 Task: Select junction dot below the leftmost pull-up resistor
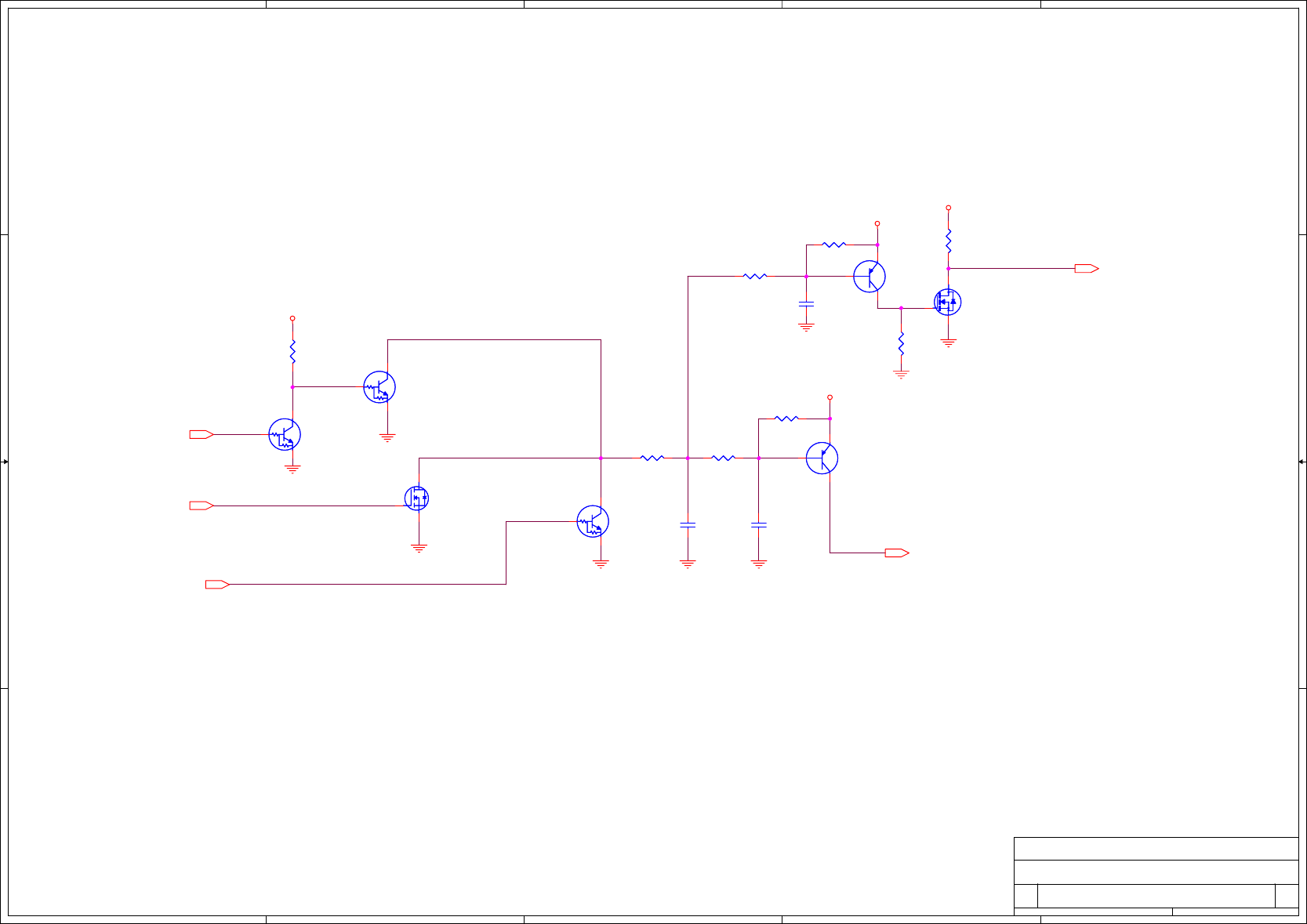292,387
